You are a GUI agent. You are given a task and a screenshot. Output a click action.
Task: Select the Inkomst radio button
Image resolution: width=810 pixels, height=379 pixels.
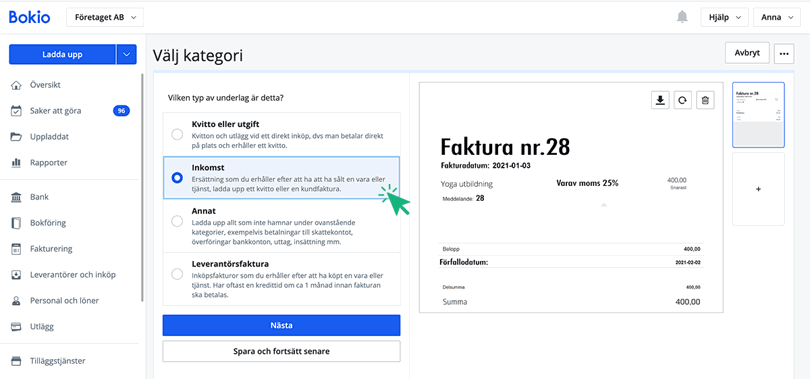[x=177, y=178]
